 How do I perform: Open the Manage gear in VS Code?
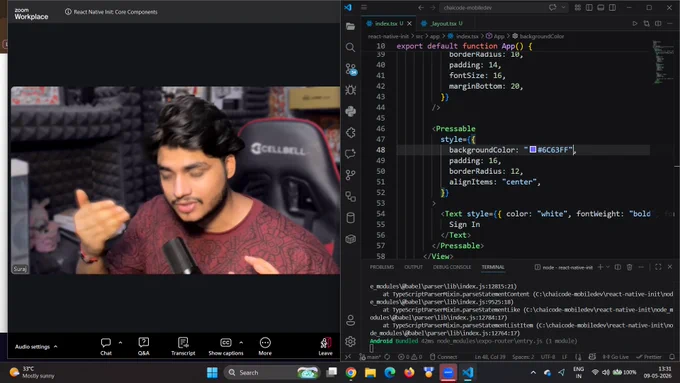pos(350,341)
